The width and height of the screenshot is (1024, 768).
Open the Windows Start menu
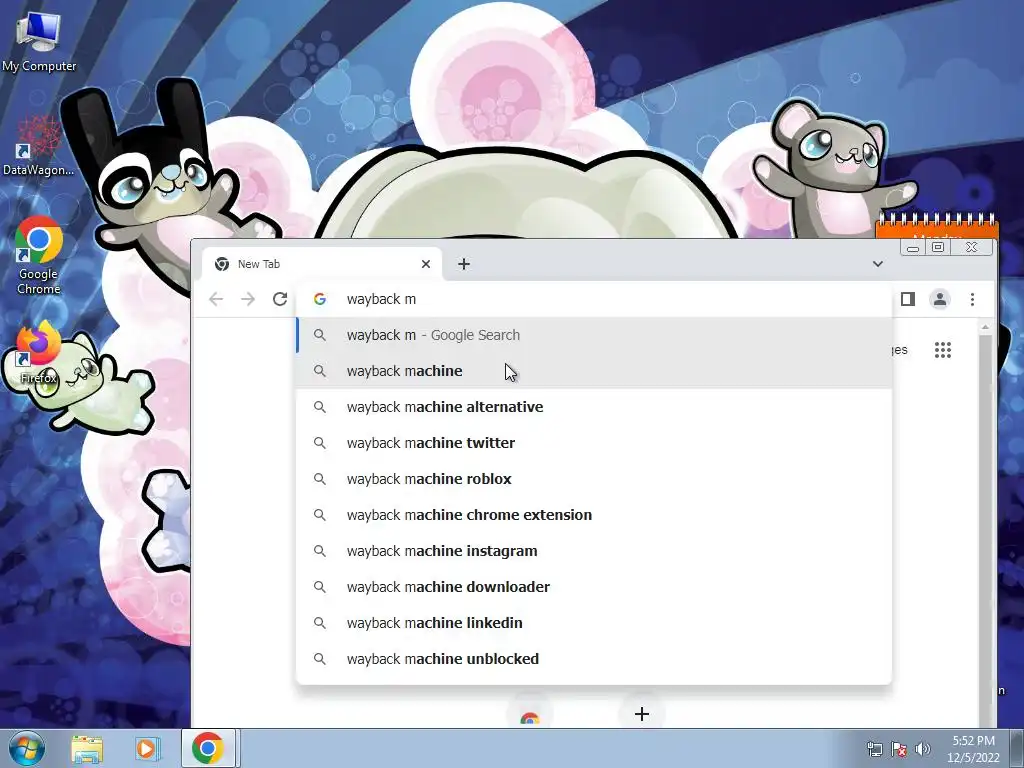click(x=25, y=748)
